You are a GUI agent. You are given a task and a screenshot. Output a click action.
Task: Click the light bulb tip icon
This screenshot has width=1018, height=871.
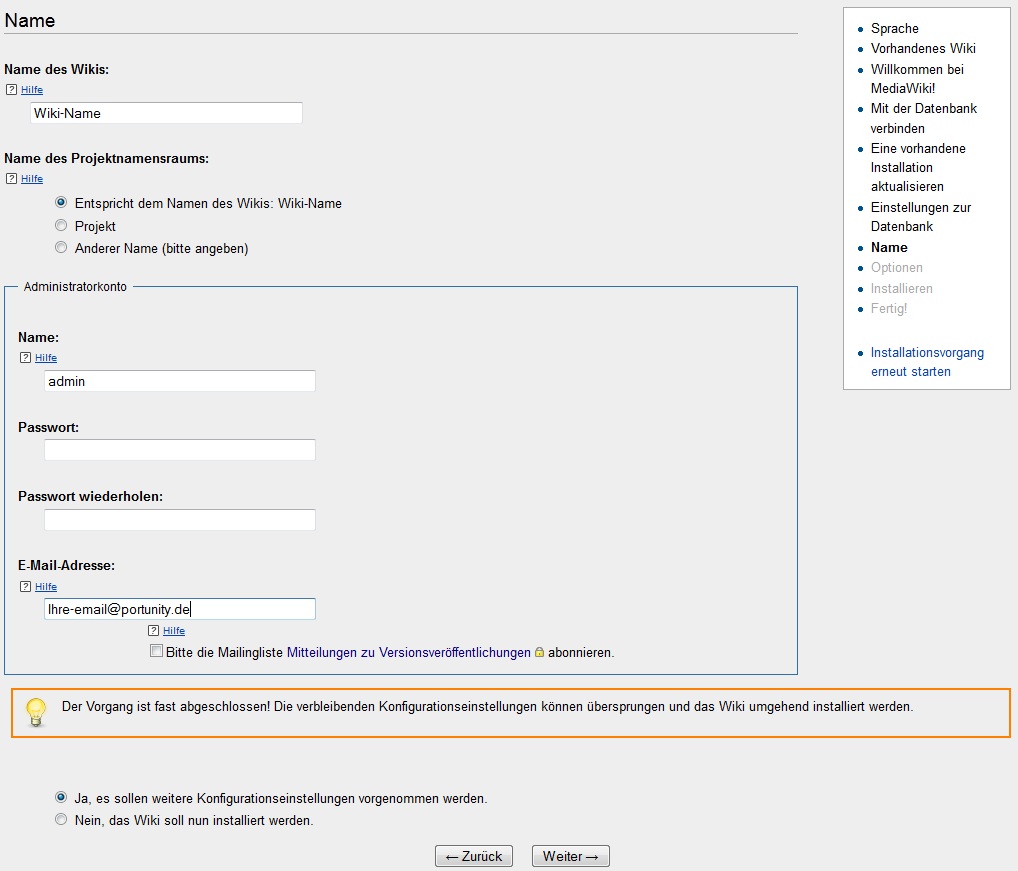point(37,711)
